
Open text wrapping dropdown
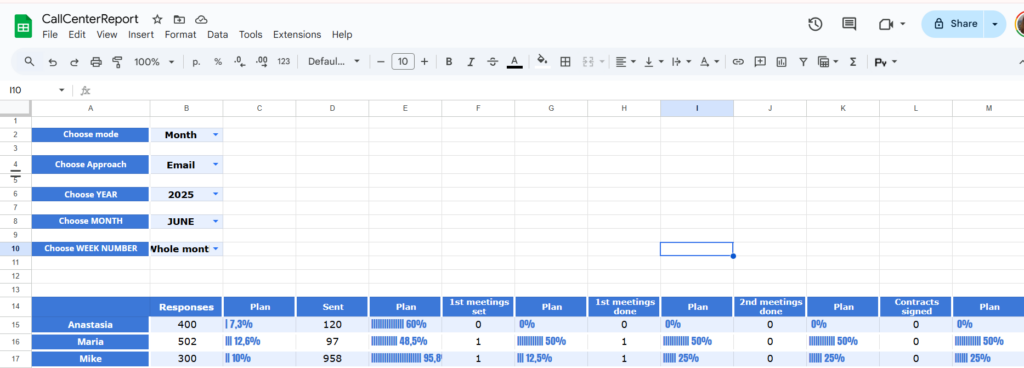point(682,62)
